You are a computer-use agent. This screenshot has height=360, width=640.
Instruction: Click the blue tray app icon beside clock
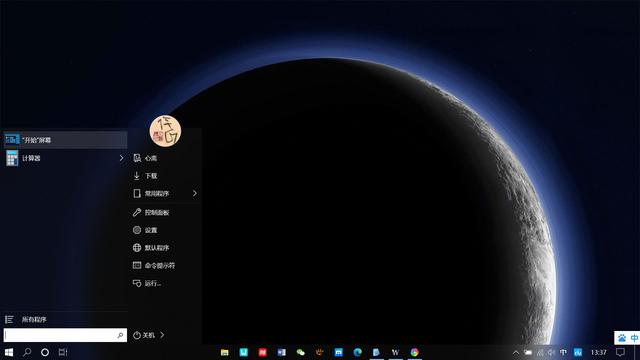pos(578,352)
